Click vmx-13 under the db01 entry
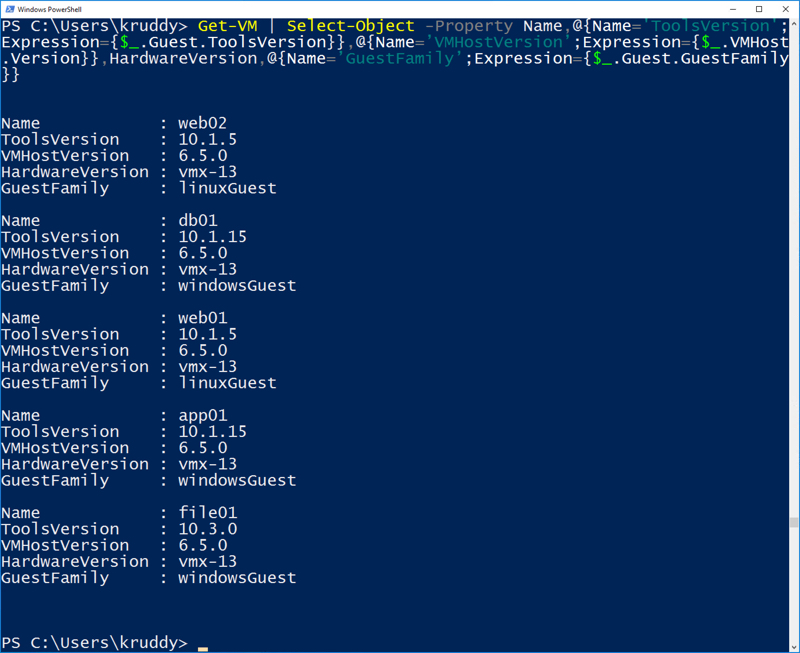800x653 pixels. pos(208,269)
